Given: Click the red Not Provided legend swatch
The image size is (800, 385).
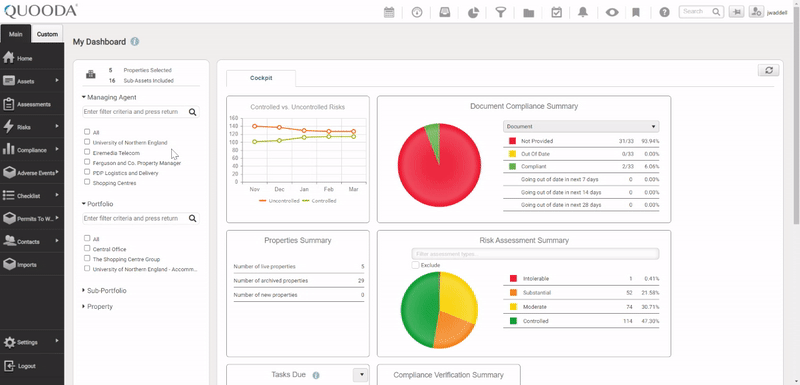Looking at the screenshot, I should [x=512, y=141].
